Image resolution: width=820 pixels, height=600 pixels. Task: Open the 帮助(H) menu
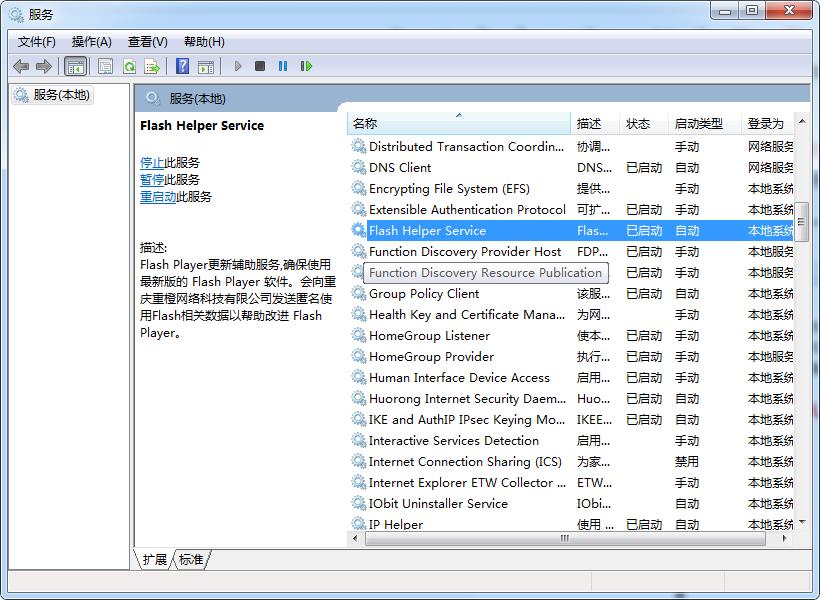[204, 42]
